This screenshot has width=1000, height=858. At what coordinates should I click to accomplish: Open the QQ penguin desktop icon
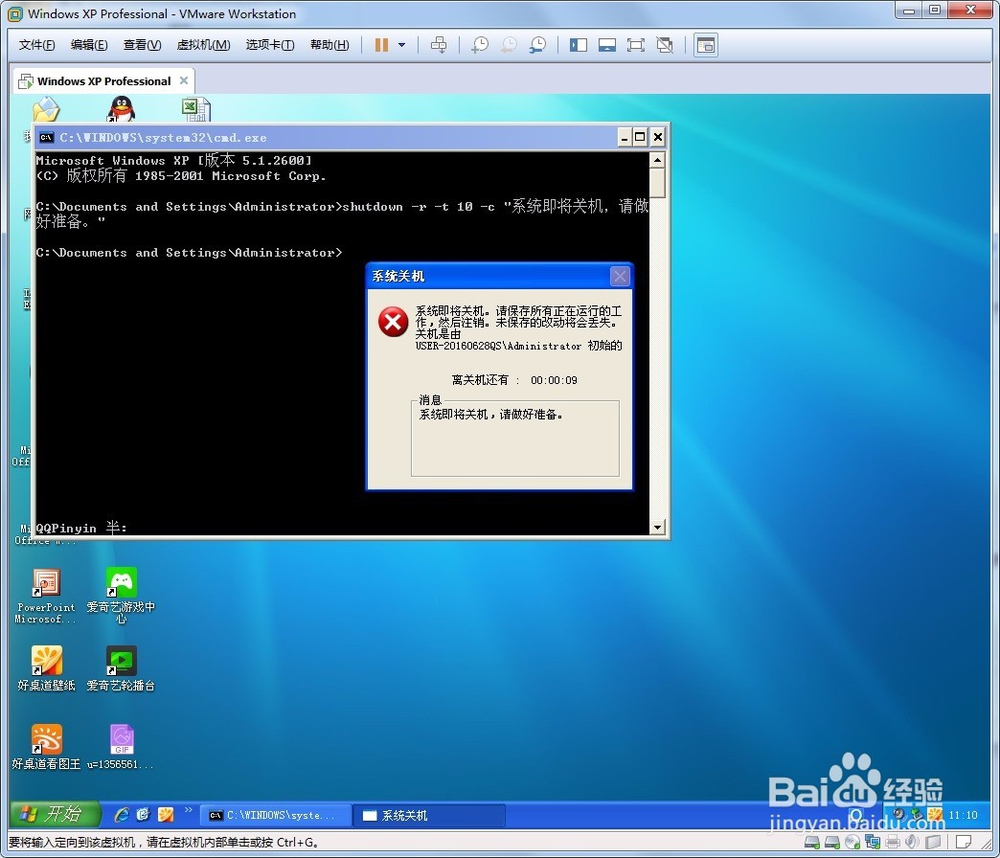[121, 109]
